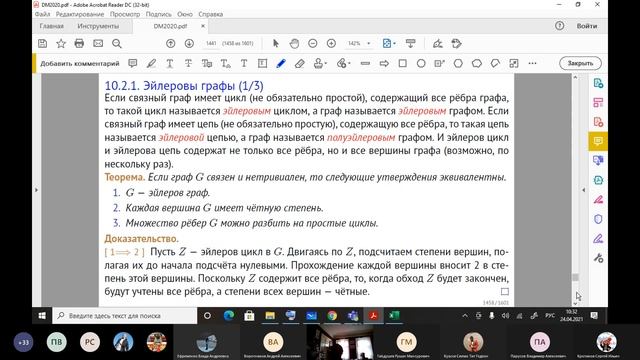Open the Подпись menu
640x360 pixels.
pos(159,14)
